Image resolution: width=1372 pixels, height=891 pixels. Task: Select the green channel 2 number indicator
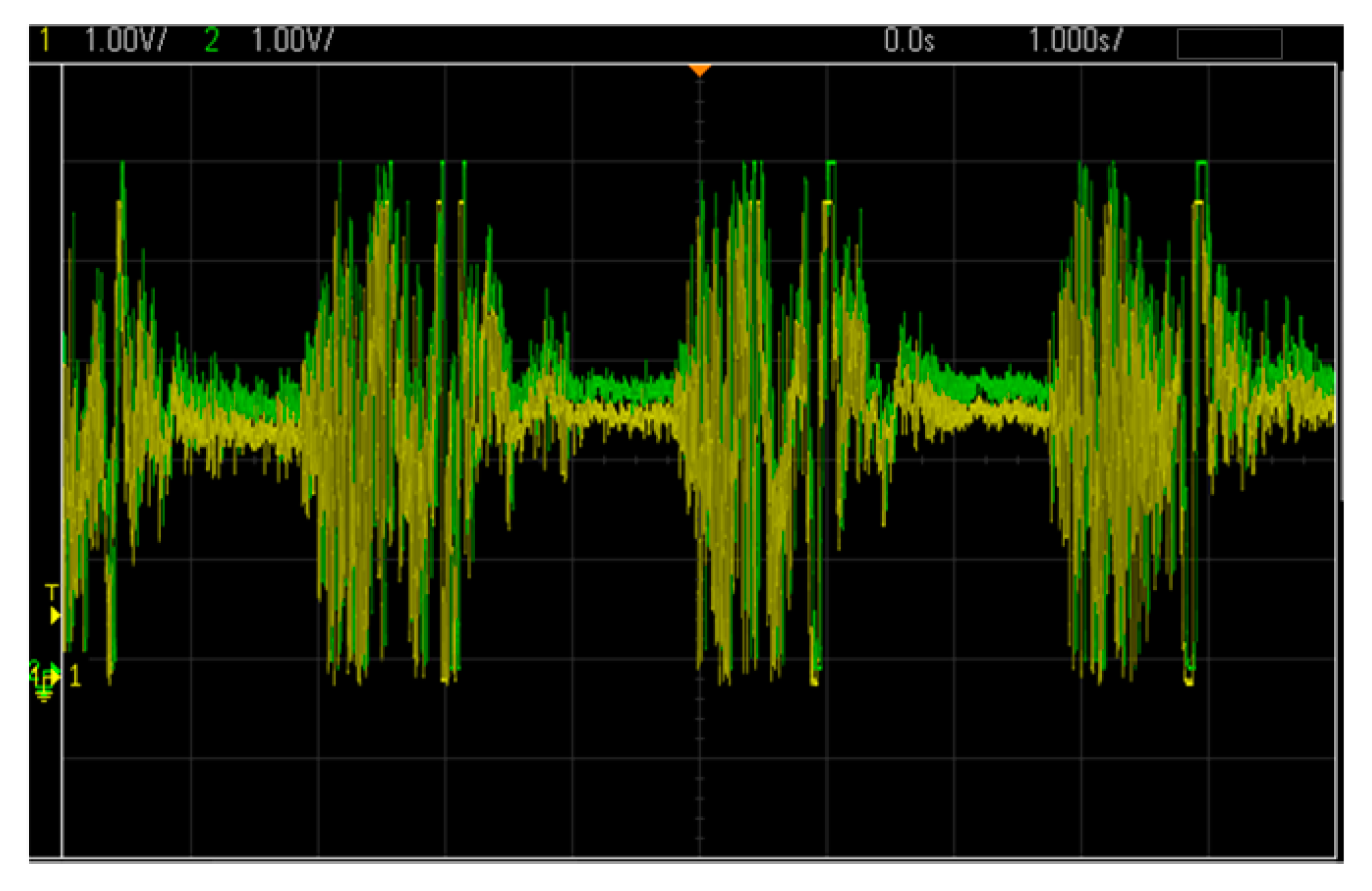pyautogui.click(x=212, y=40)
